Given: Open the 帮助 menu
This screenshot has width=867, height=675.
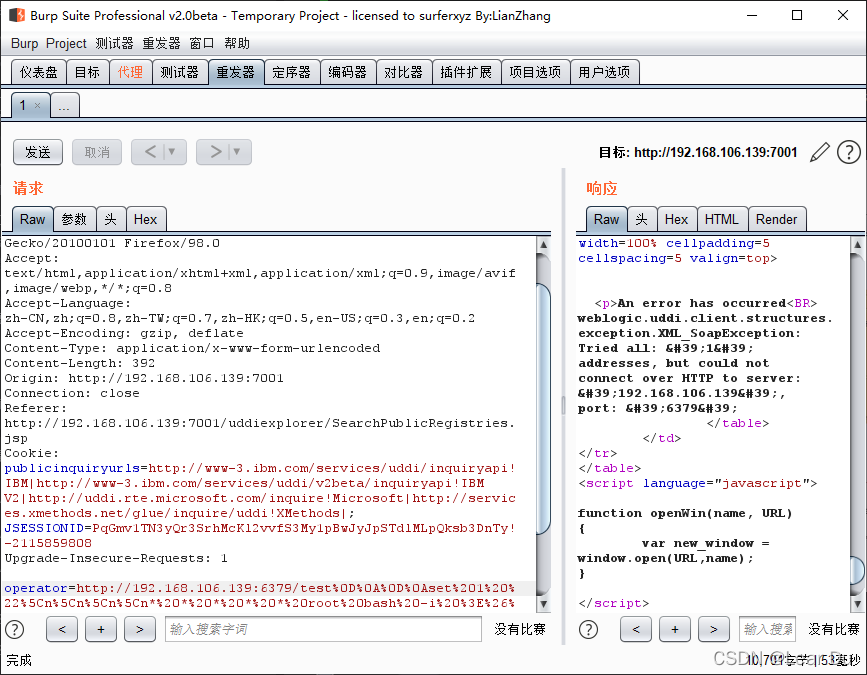Looking at the screenshot, I should 237,43.
